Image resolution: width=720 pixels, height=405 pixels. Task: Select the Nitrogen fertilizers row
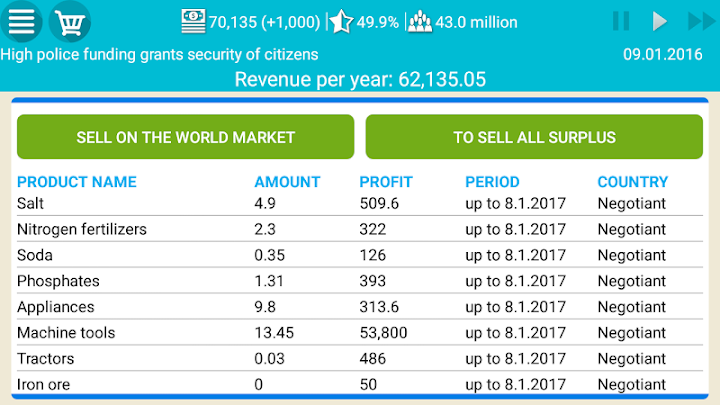[360, 229]
